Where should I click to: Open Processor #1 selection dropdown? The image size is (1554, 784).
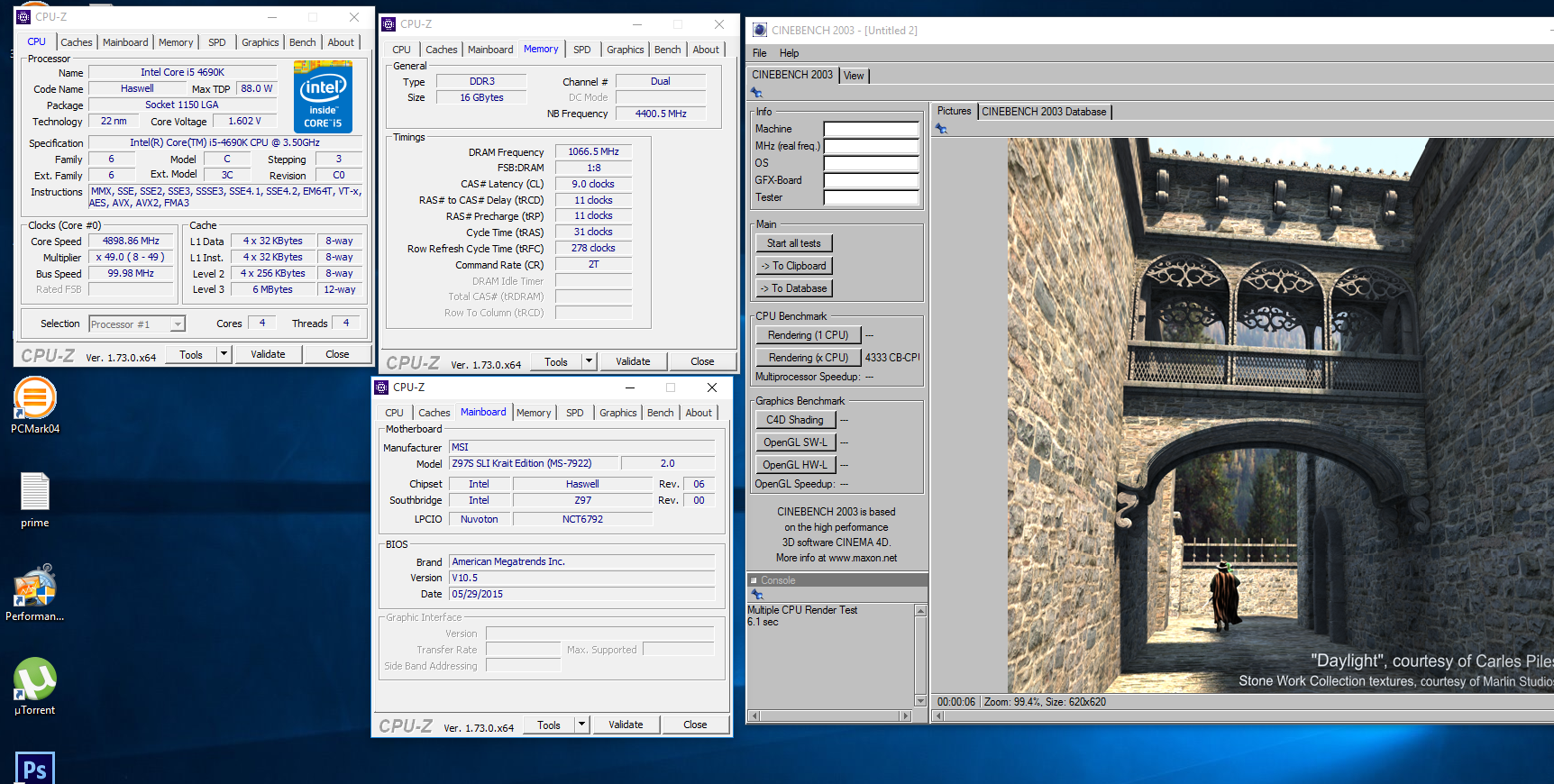178,324
